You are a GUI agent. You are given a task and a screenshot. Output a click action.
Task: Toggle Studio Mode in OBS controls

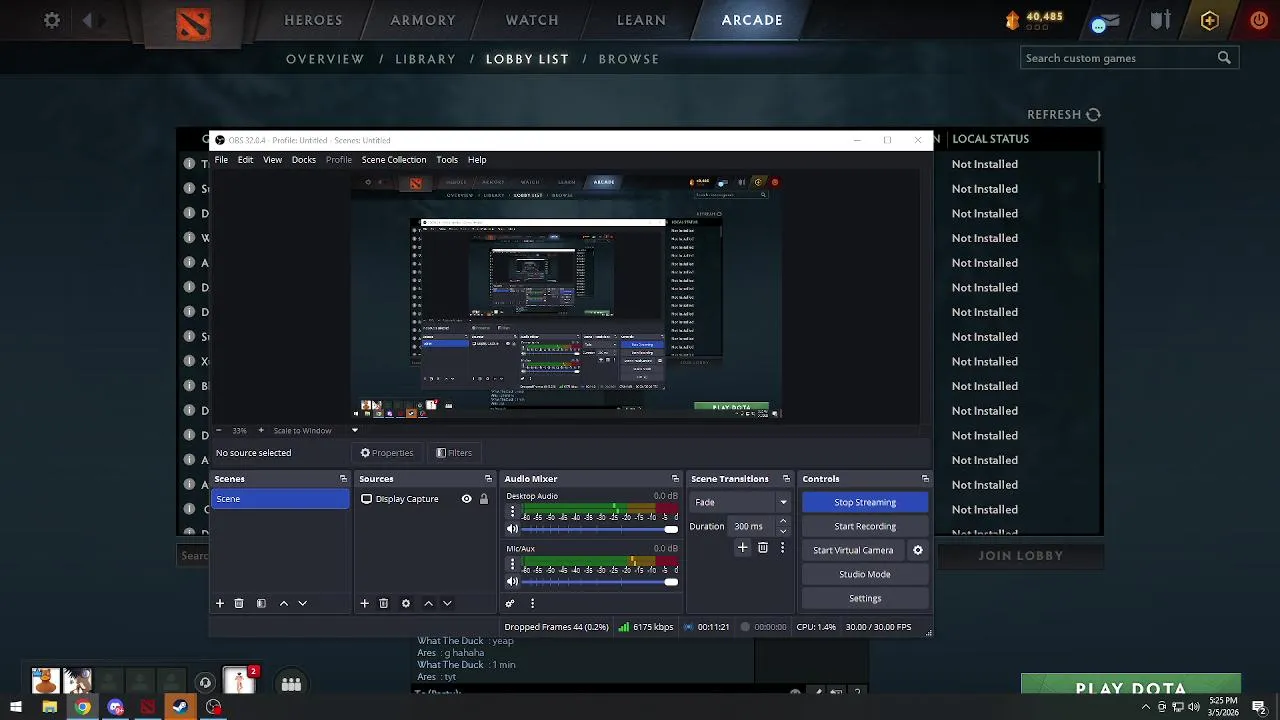point(865,574)
